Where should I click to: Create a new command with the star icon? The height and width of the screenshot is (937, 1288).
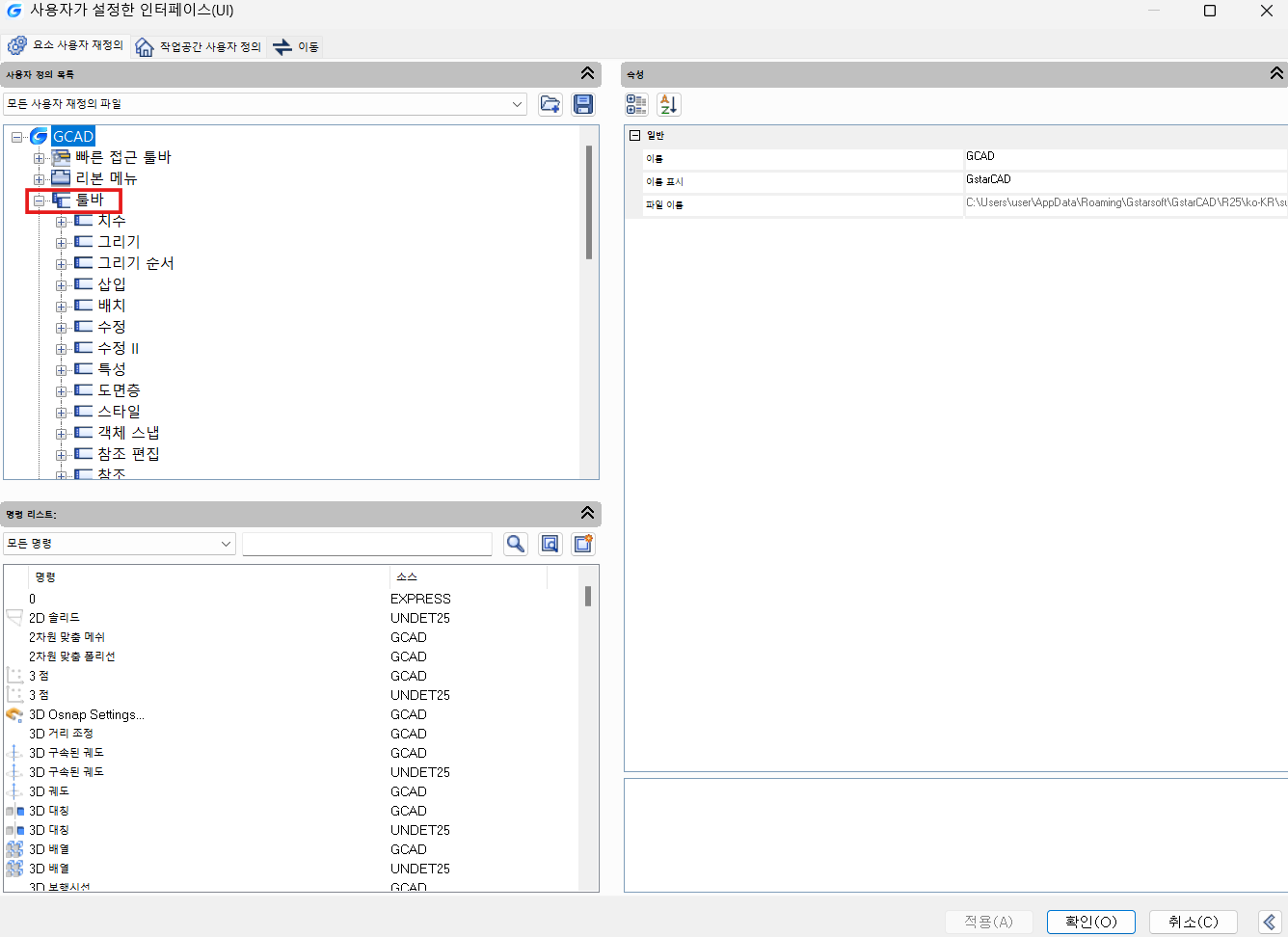pyautogui.click(x=583, y=544)
